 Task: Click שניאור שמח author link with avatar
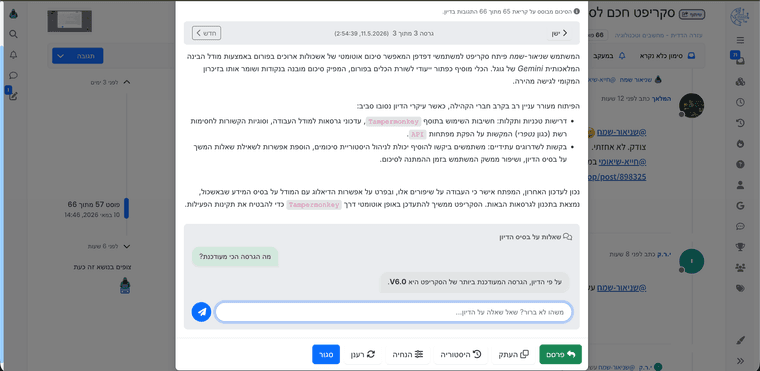[640, 79]
